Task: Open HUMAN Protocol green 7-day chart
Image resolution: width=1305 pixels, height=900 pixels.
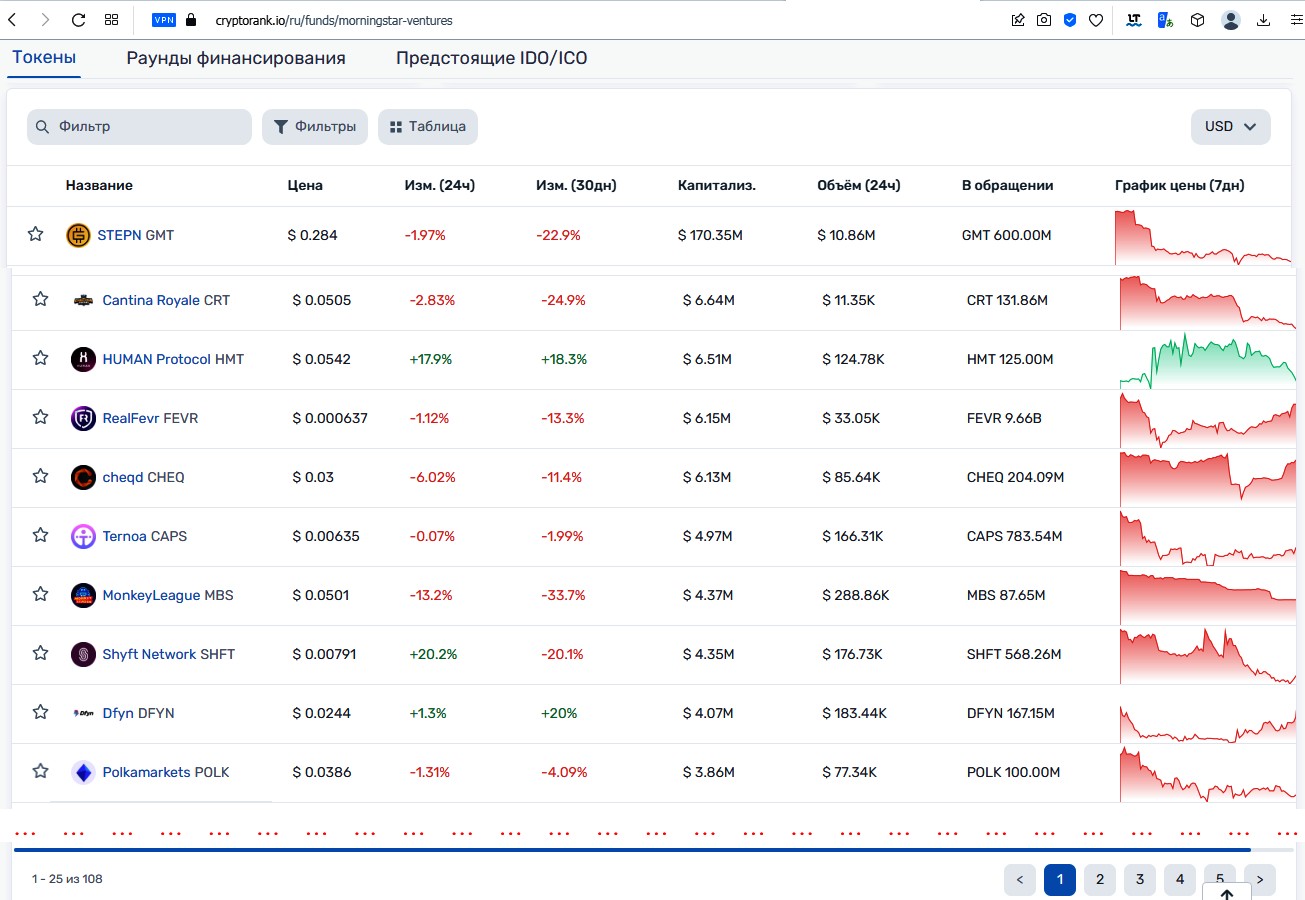Action: 1207,361
